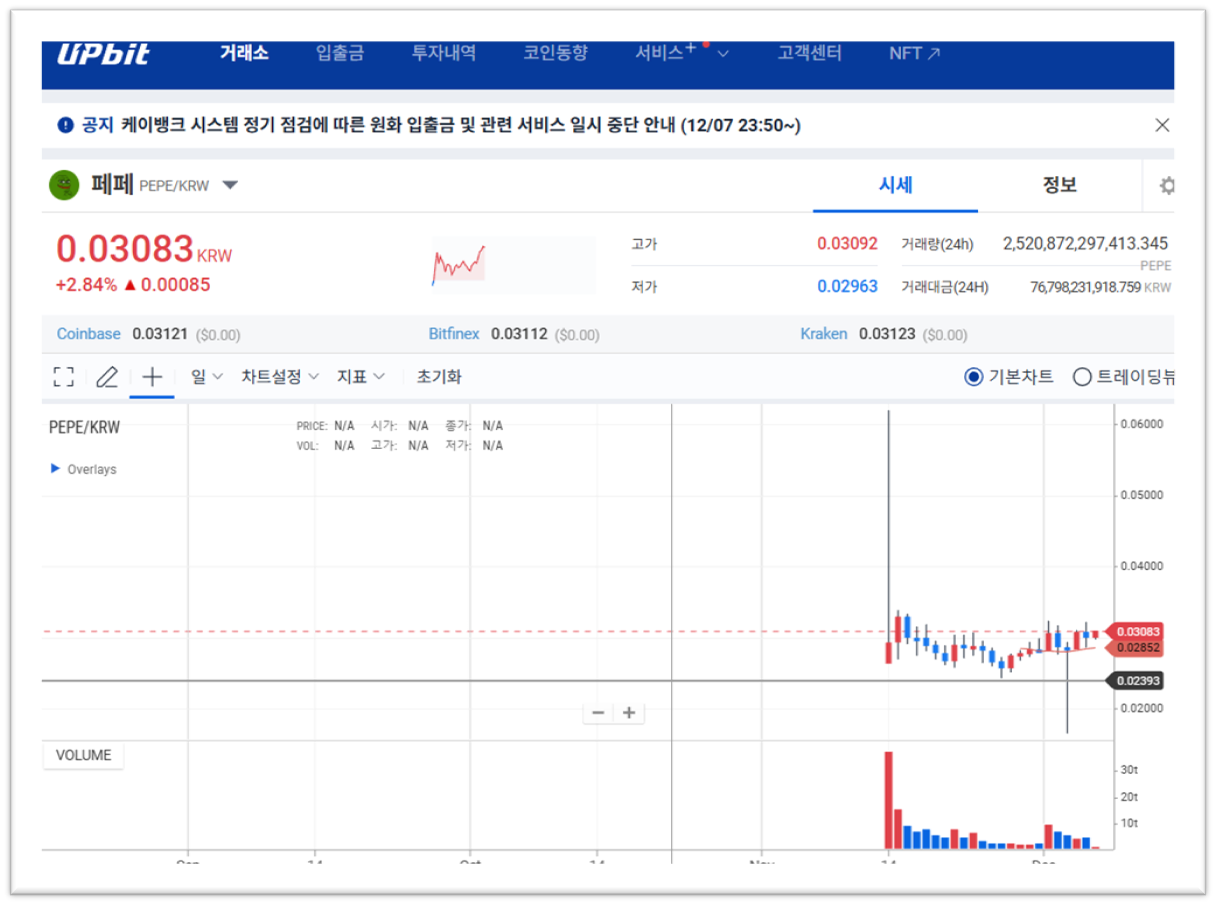This screenshot has height=905, width=1216.
Task: Zoom out the chart with minus button
Action: click(598, 713)
